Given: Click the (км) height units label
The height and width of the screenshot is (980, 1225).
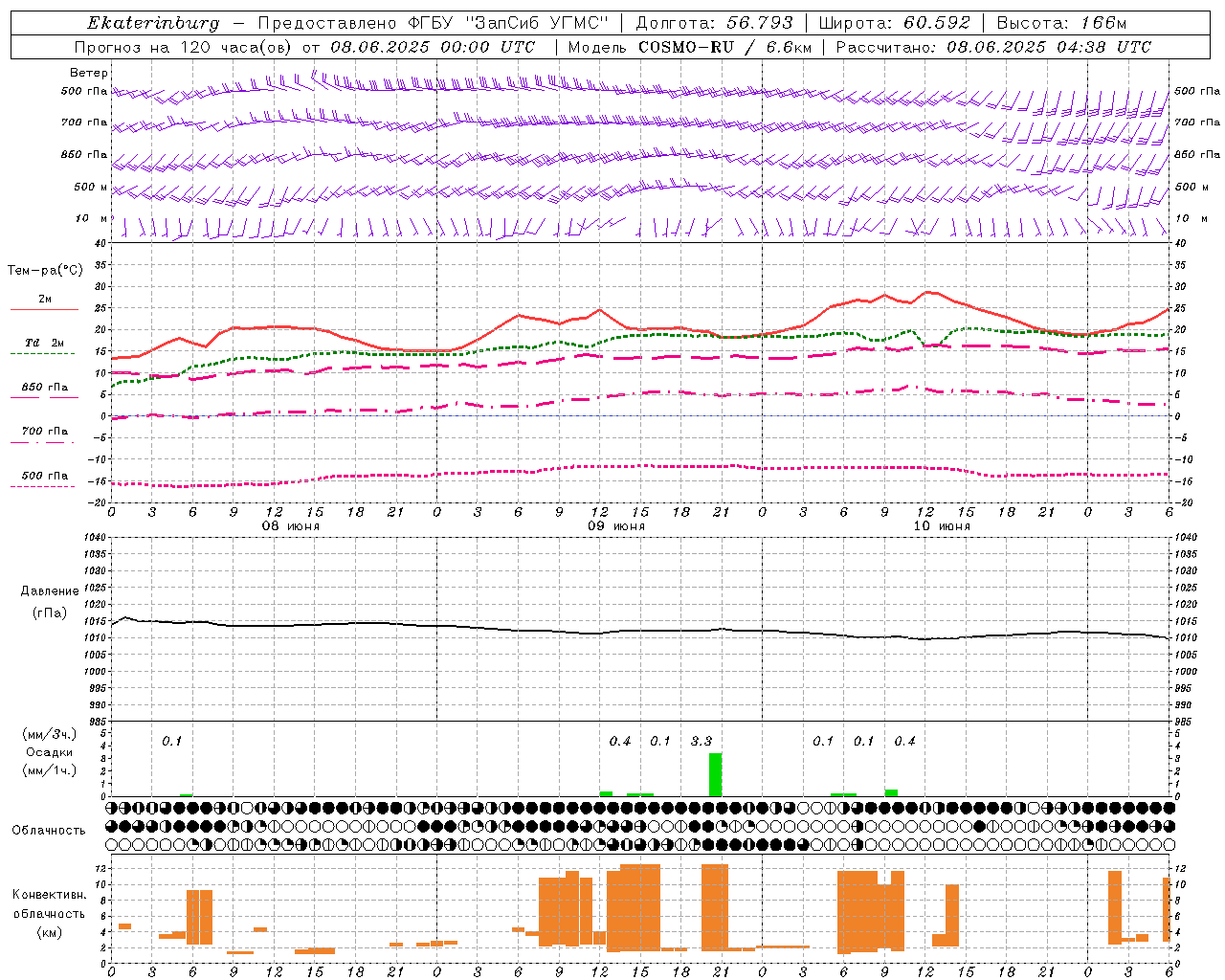Looking at the screenshot, I should [x=50, y=932].
